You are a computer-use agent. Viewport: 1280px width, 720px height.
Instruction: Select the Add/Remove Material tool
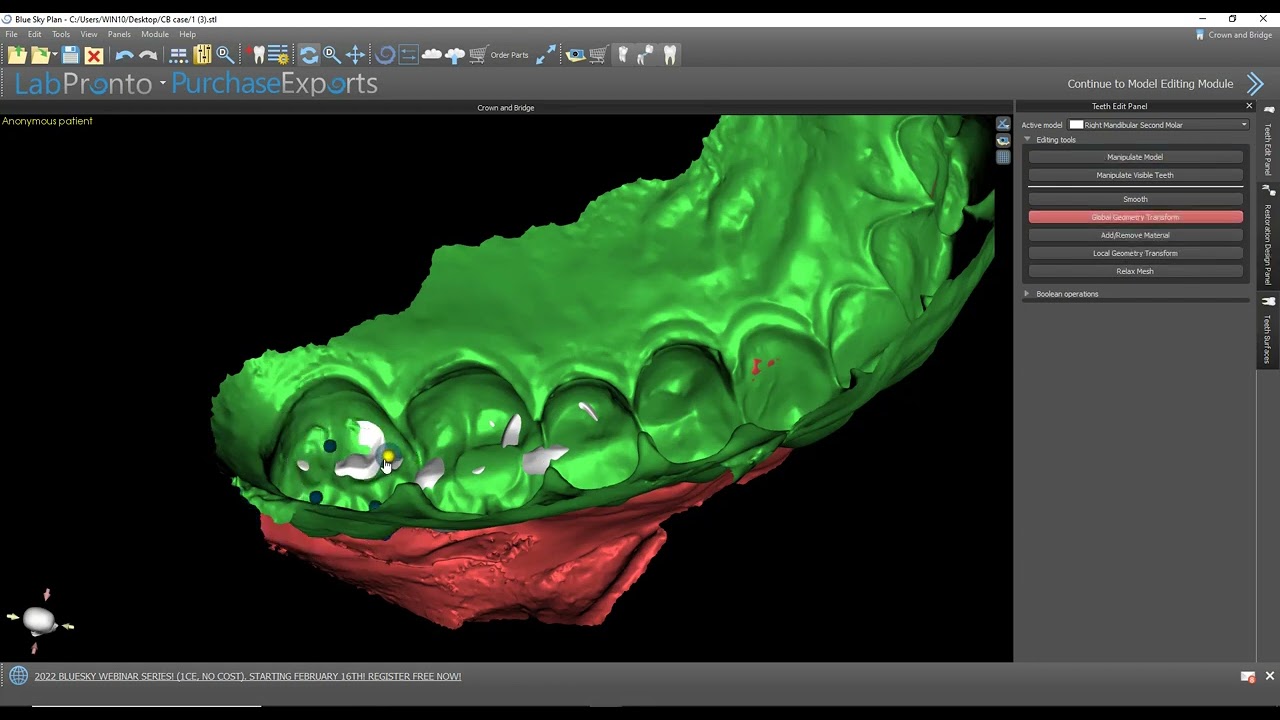pos(1135,235)
